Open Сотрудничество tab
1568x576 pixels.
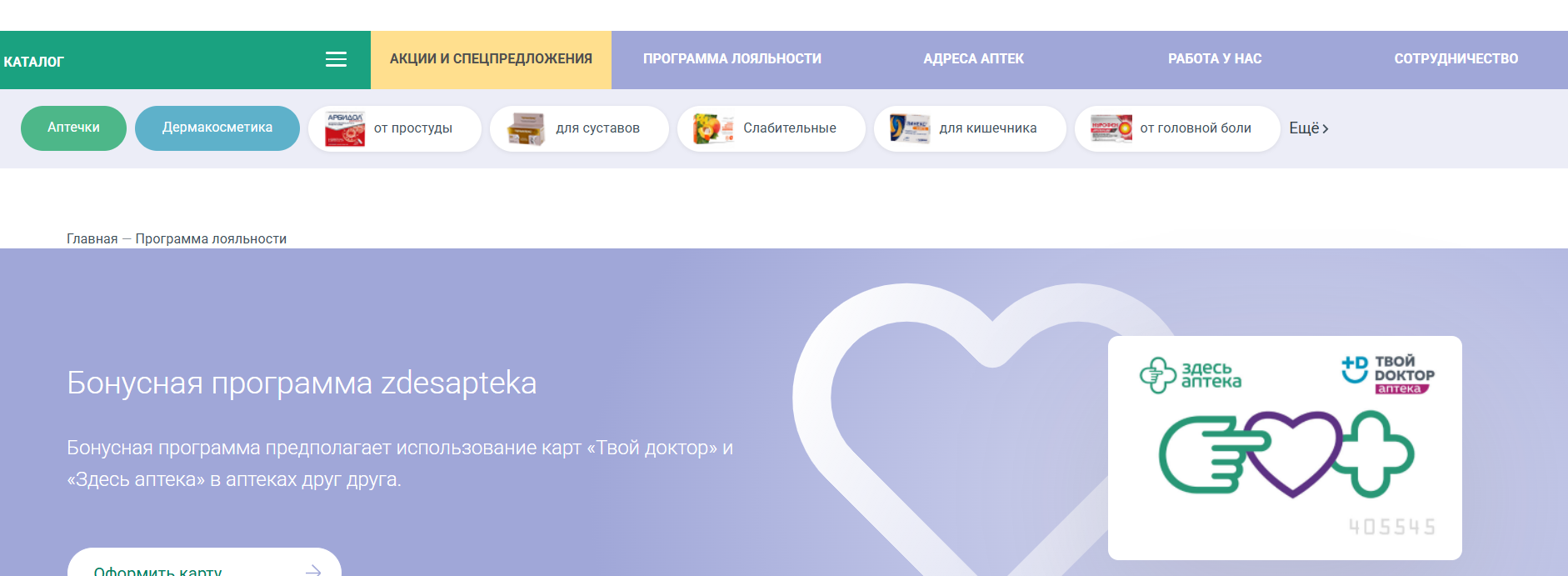pyautogui.click(x=1456, y=60)
